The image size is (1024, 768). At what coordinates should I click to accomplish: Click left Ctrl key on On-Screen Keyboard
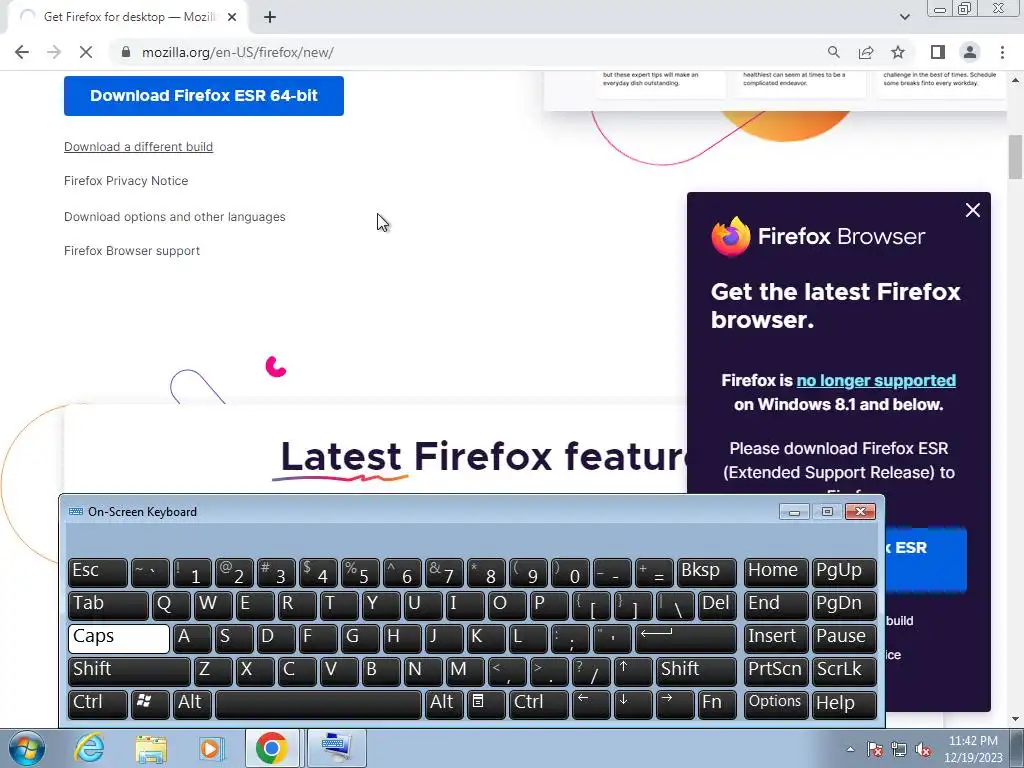pos(98,704)
